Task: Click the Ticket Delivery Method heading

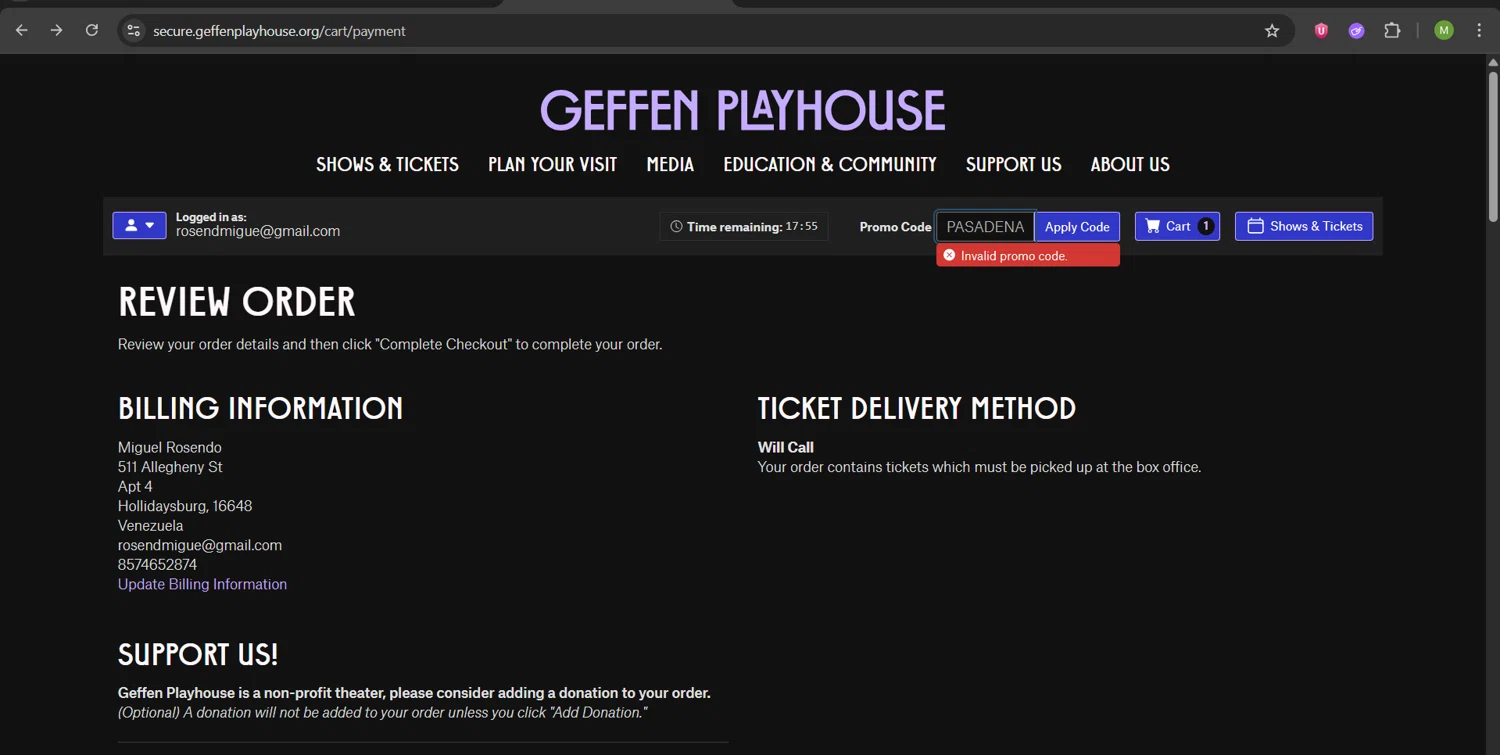Action: tap(917, 408)
